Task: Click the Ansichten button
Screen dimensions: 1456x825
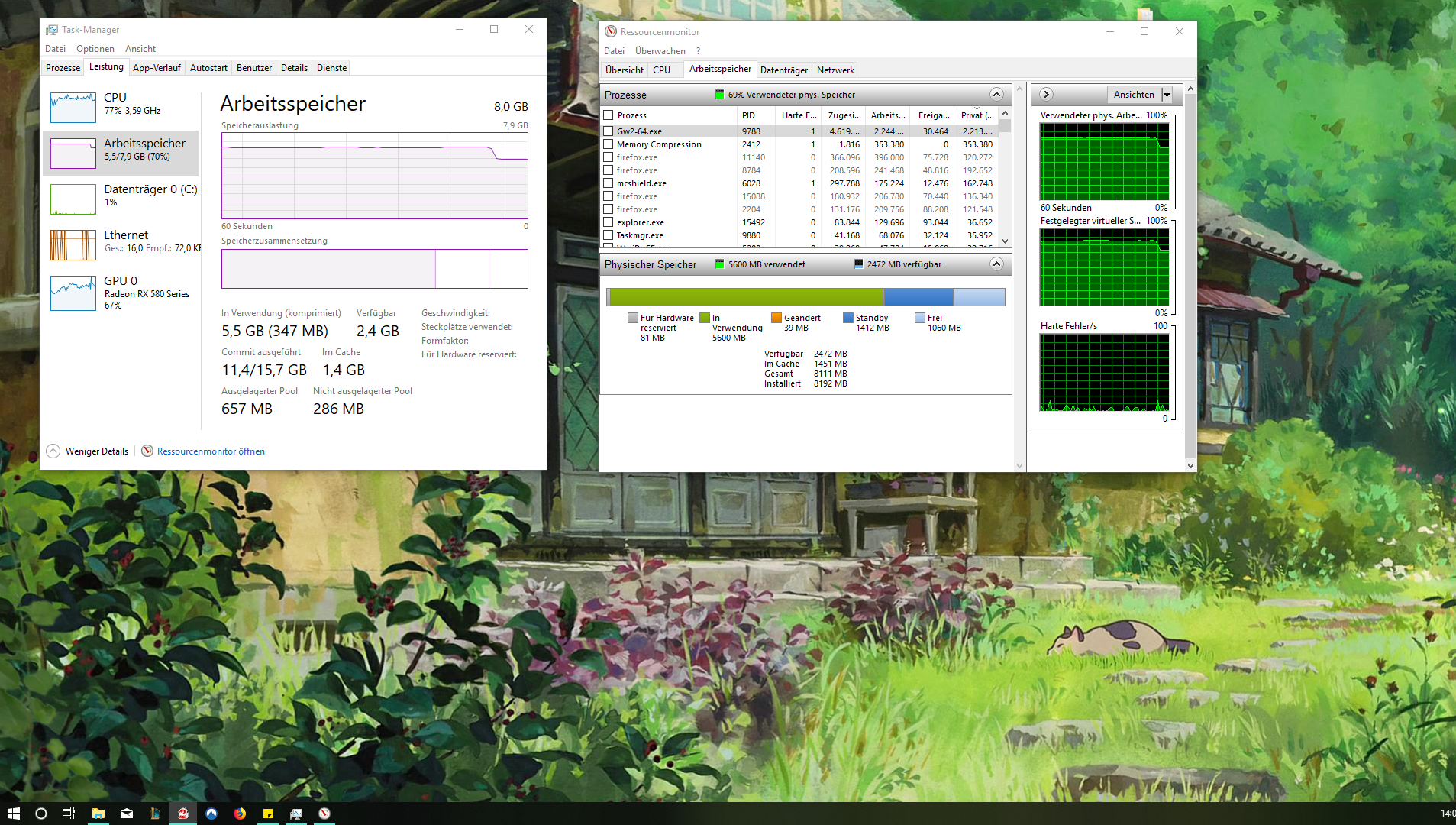Action: point(1134,95)
